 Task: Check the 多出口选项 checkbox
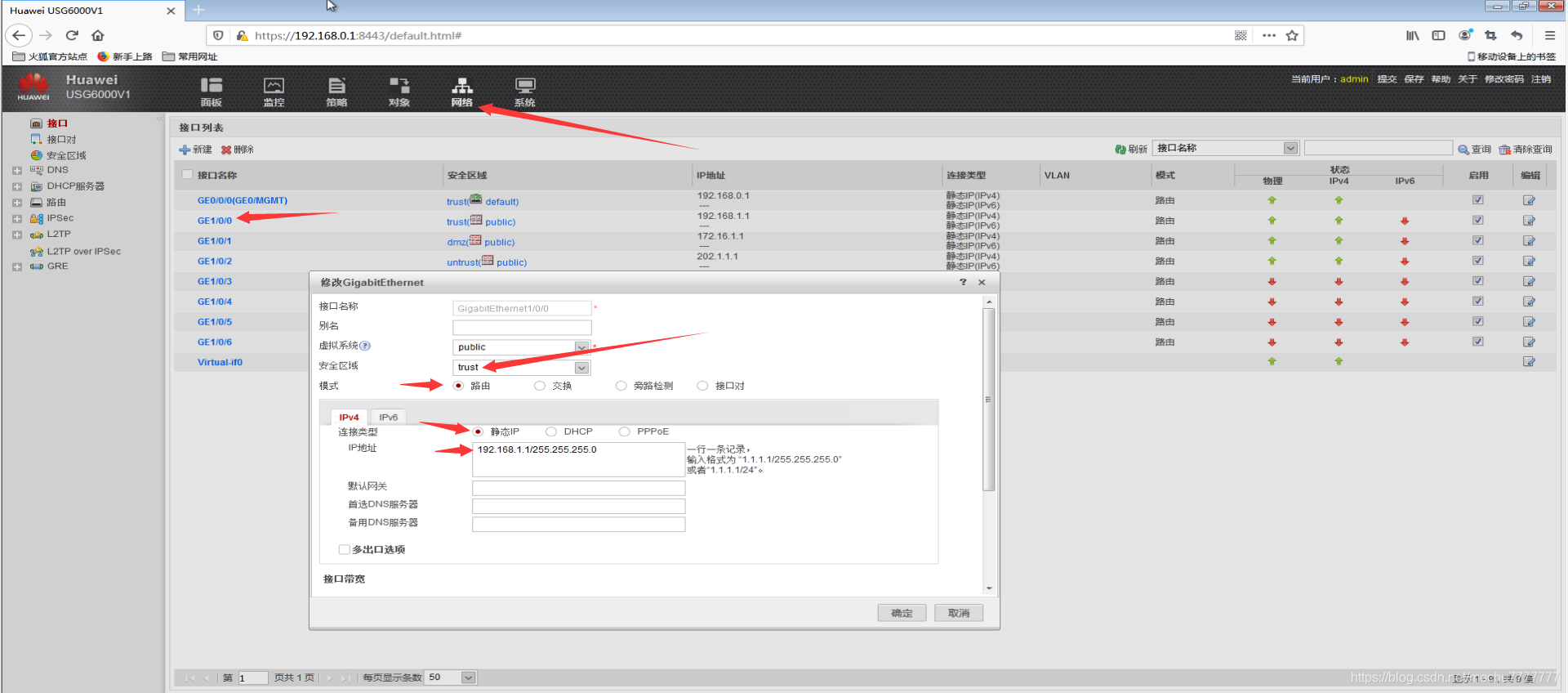pos(344,549)
